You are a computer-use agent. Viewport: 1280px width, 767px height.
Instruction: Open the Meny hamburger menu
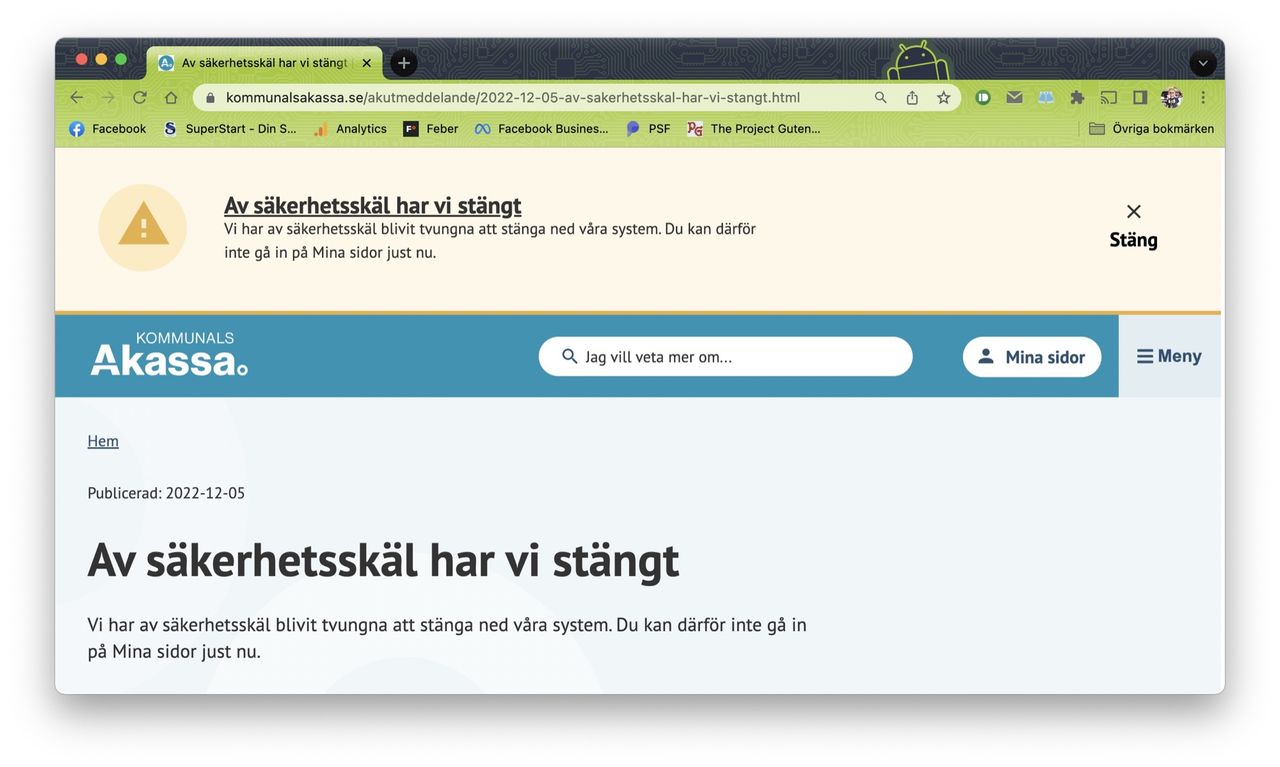pos(1168,356)
